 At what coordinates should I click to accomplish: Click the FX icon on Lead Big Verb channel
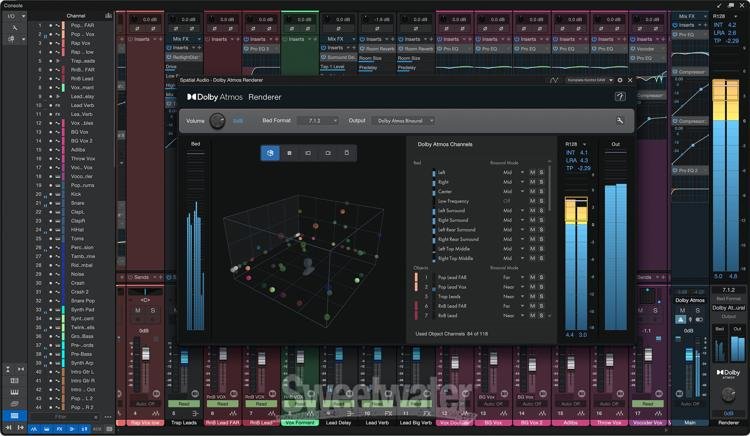coord(427,413)
